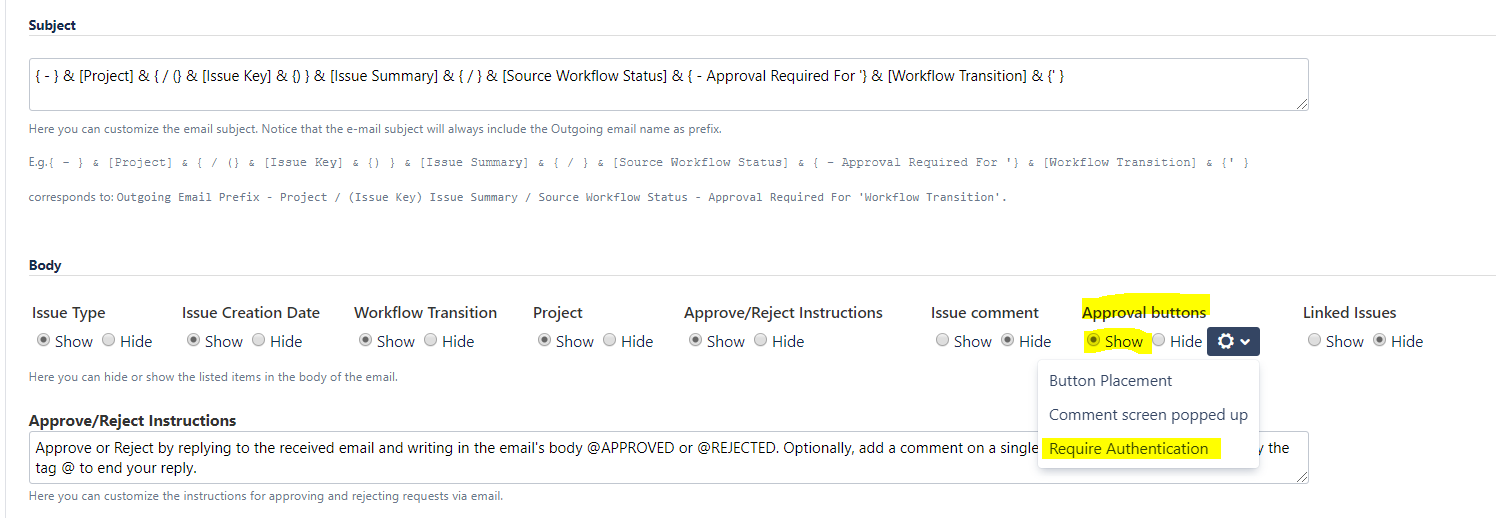Select Require Authentication menu entry

coord(1128,449)
